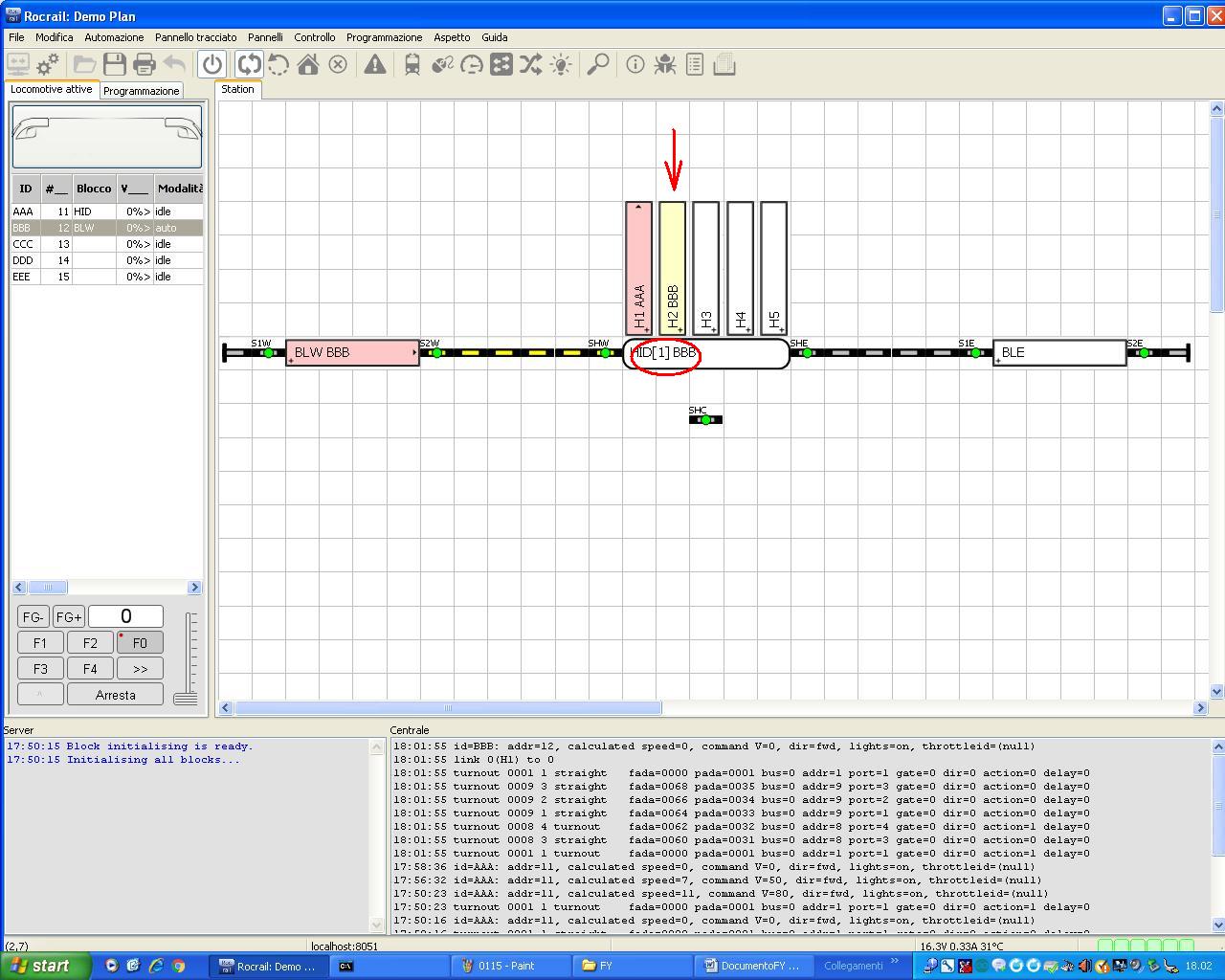
Task: Click the bug trace icon
Action: click(x=665, y=65)
